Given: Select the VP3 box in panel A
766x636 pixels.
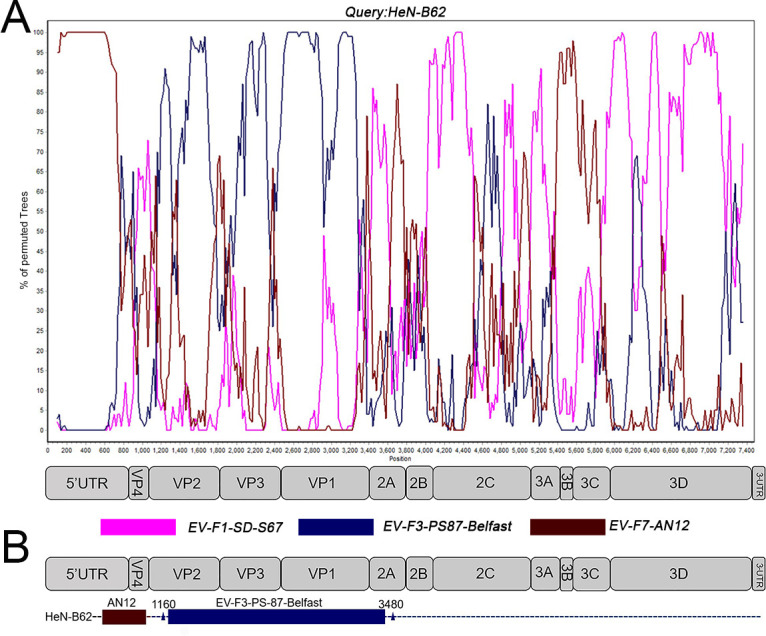Looking at the screenshot, I should click(x=251, y=483).
